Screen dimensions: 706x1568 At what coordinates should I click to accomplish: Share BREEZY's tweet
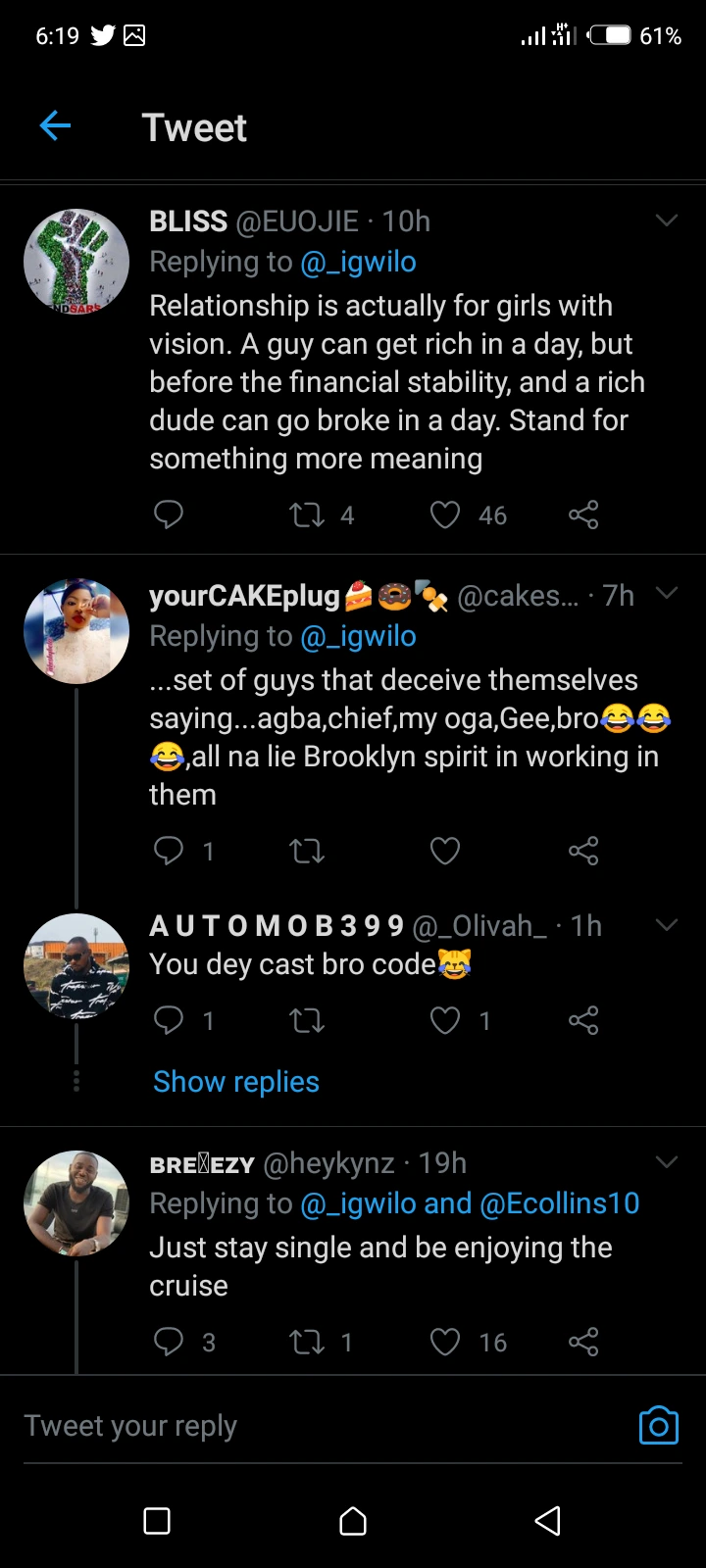pos(583,1342)
